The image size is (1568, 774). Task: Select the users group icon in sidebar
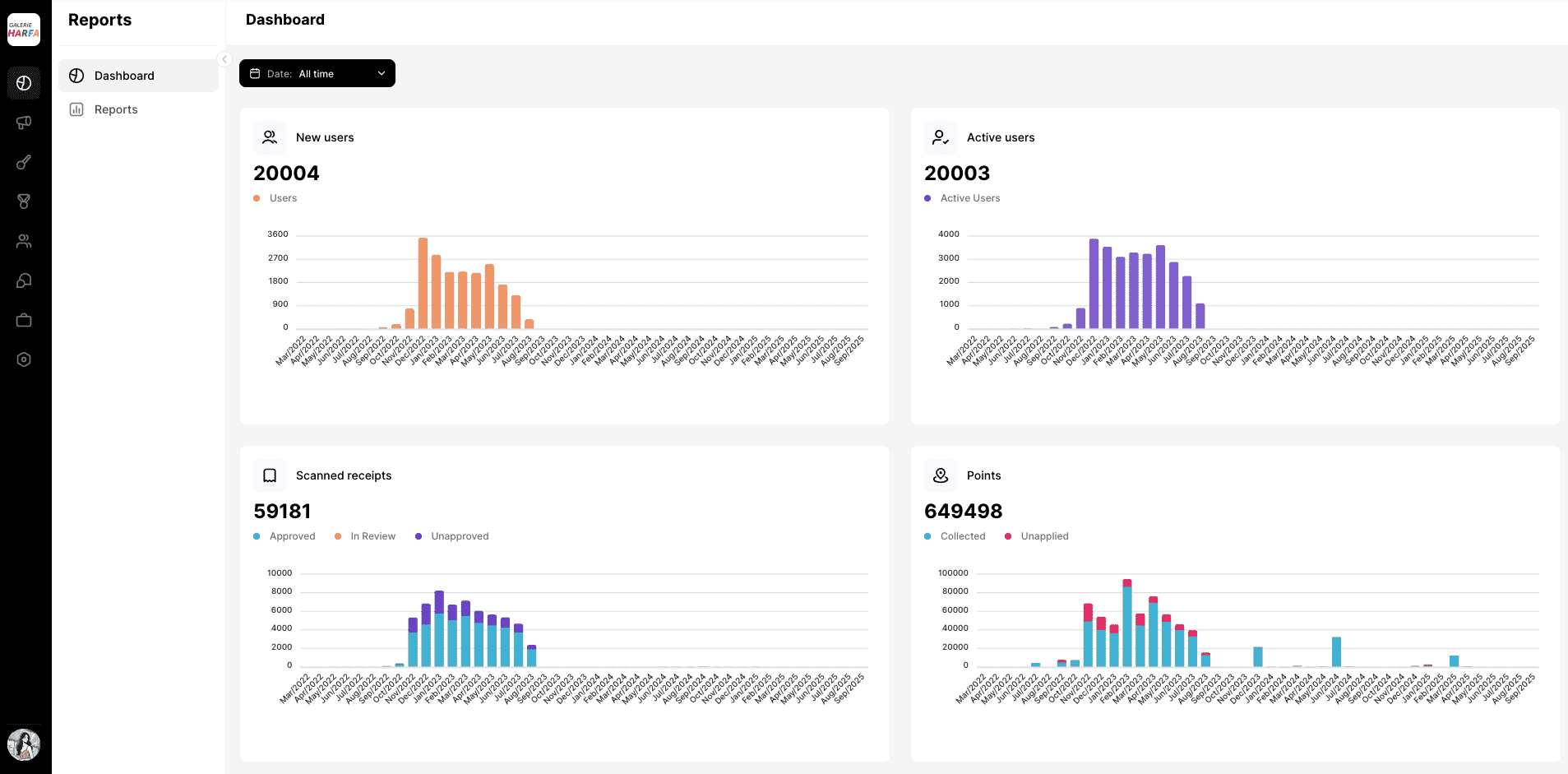[24, 241]
